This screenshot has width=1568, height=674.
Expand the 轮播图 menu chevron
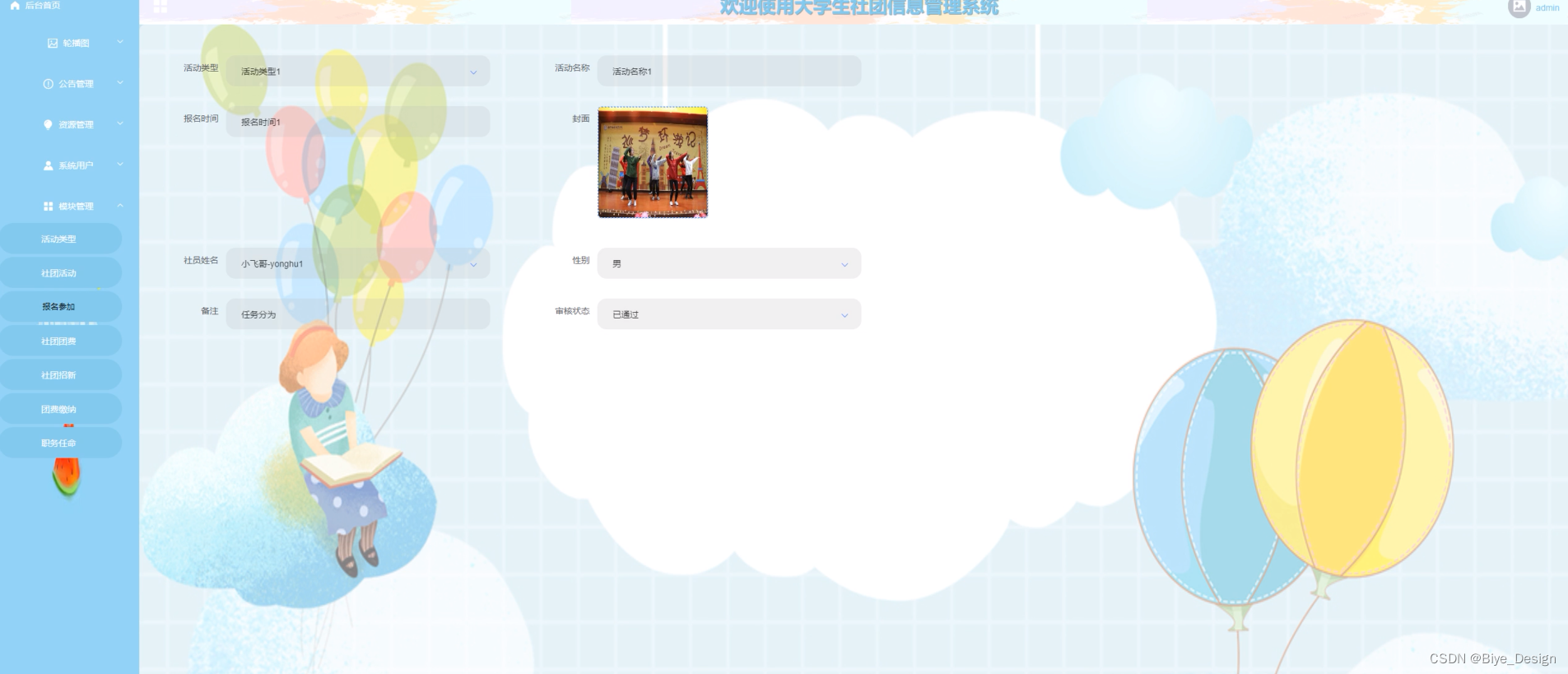[x=120, y=42]
